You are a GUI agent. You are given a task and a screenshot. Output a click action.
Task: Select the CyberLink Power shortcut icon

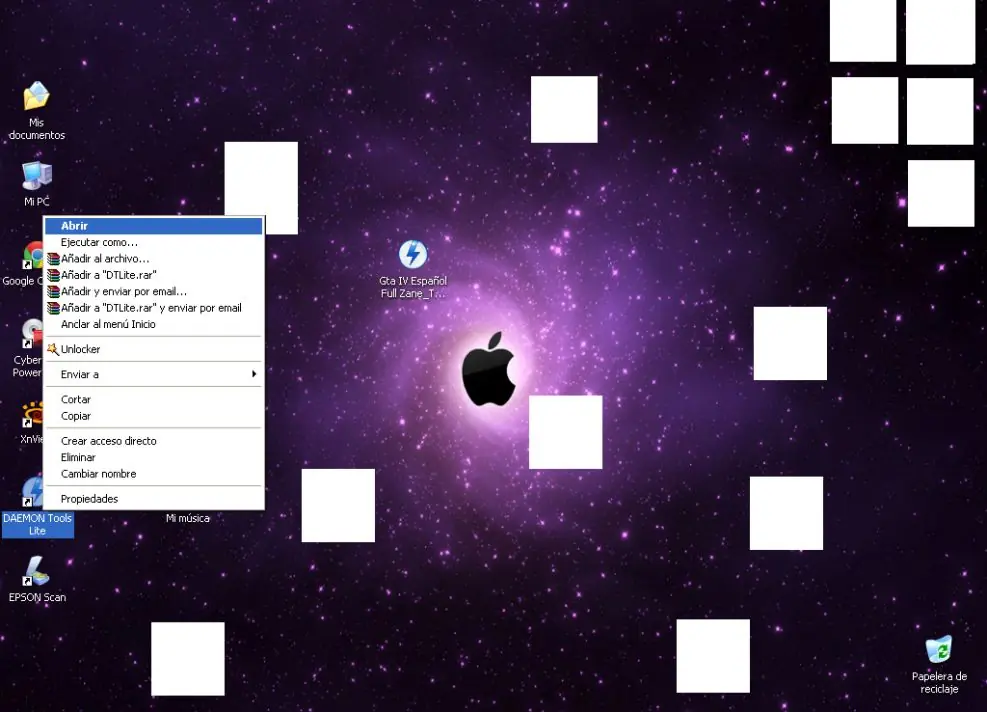(x=32, y=333)
